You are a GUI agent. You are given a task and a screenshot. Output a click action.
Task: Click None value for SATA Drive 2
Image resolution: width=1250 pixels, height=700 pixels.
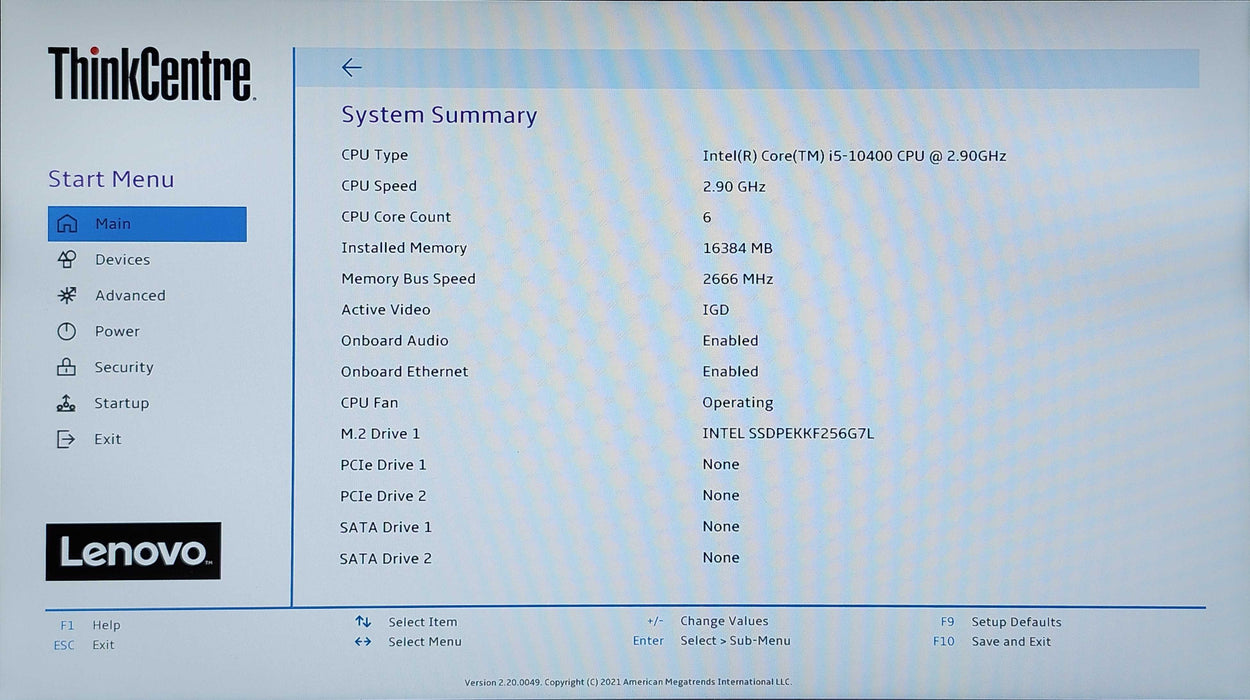pyautogui.click(x=721, y=558)
